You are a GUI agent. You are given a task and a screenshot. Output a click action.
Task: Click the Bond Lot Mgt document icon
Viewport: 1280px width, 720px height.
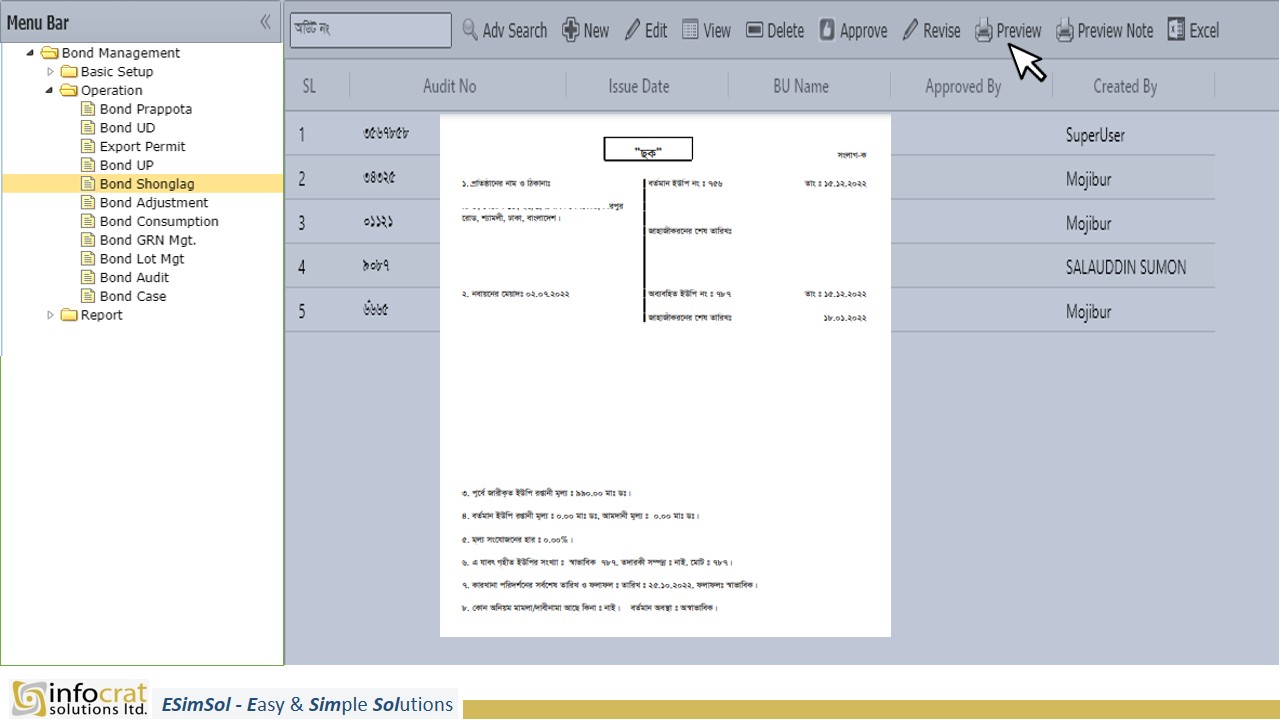click(88, 259)
